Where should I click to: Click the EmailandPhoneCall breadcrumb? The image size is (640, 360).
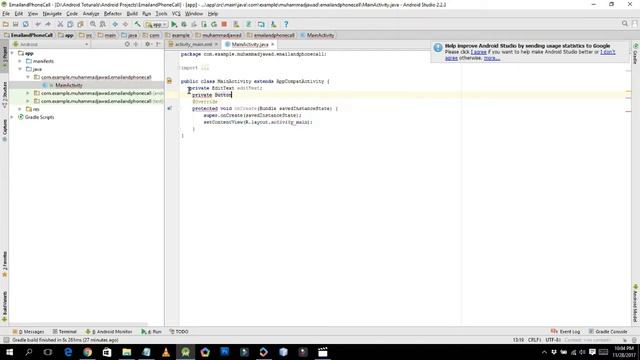[x=28, y=35]
